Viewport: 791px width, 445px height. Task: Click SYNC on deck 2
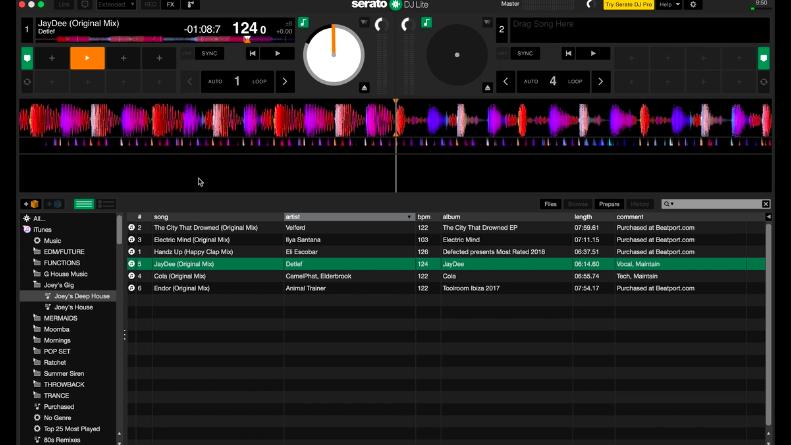525,53
